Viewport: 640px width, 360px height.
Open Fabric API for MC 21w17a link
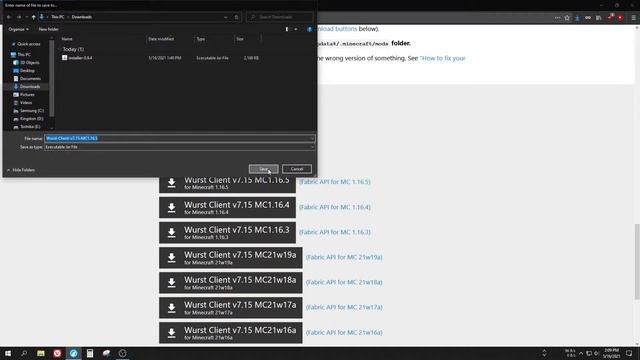pyautogui.click(x=344, y=307)
